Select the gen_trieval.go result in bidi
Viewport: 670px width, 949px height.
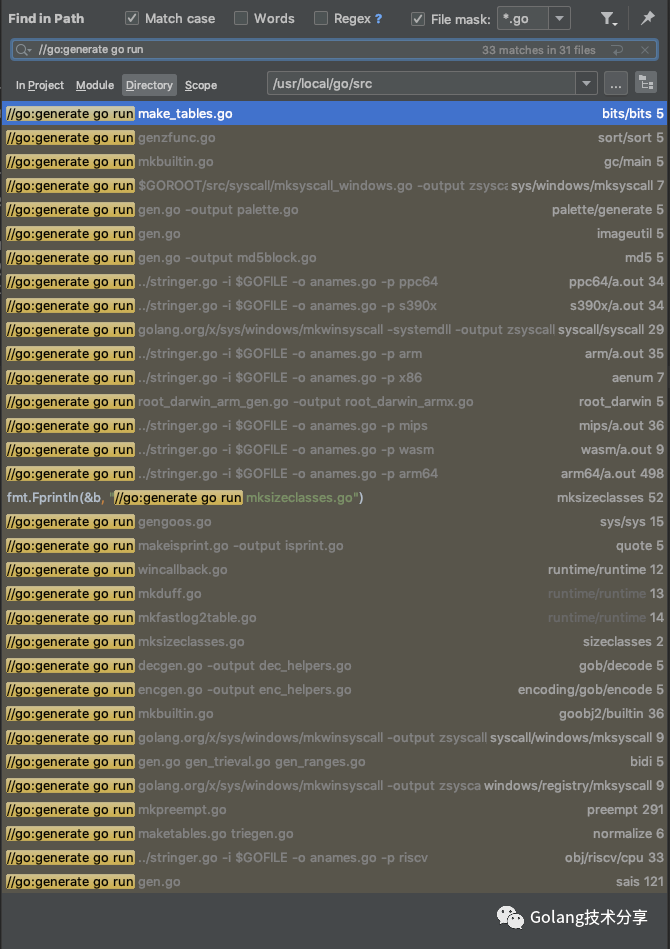pos(334,762)
